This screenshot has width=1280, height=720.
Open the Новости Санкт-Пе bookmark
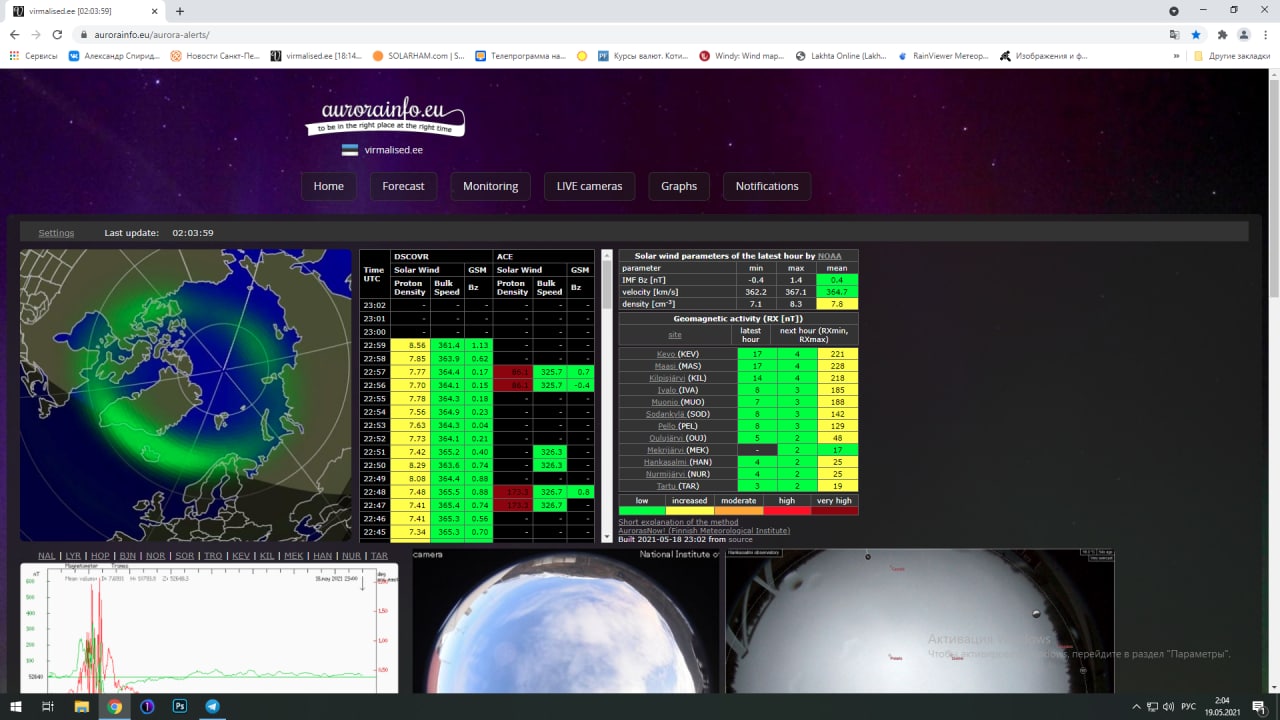pos(215,56)
